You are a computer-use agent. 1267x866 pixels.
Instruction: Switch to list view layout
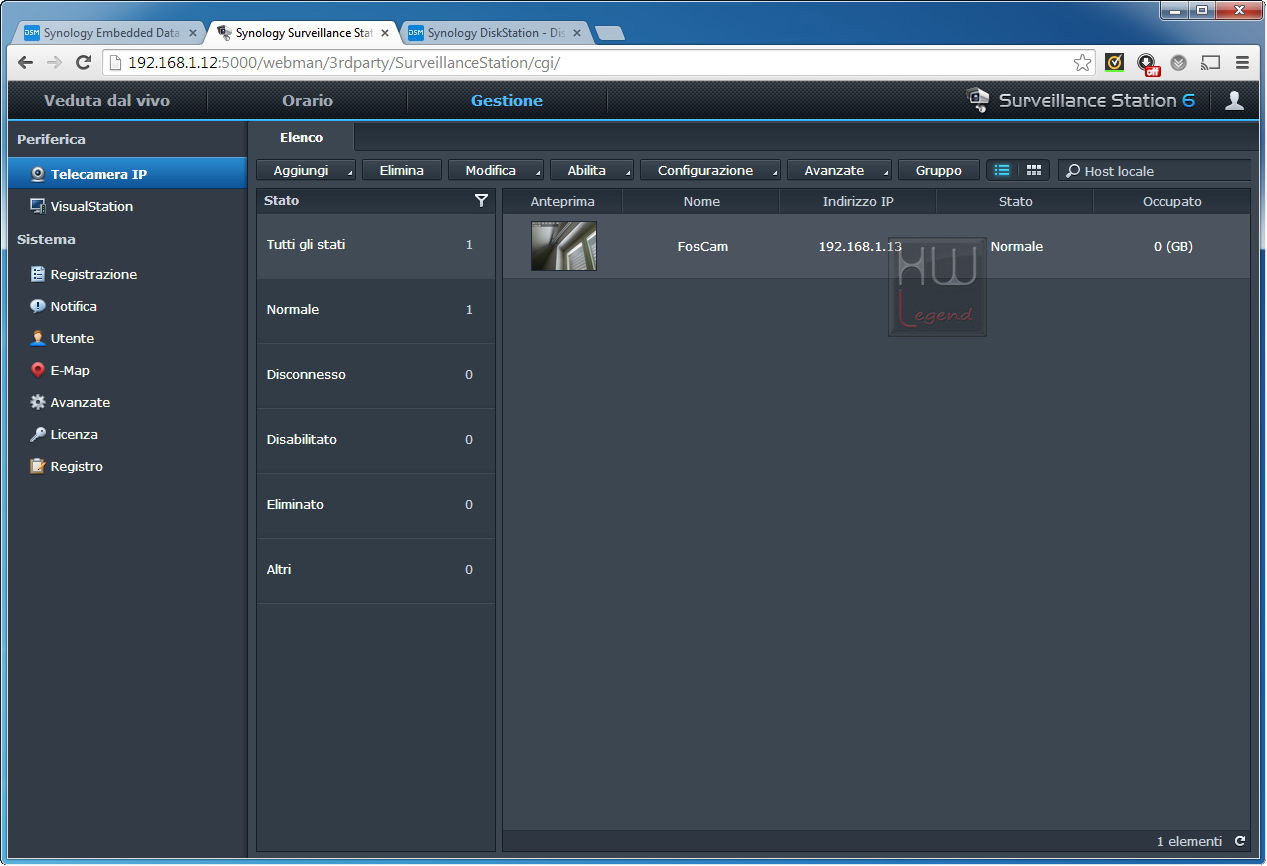pos(1002,170)
